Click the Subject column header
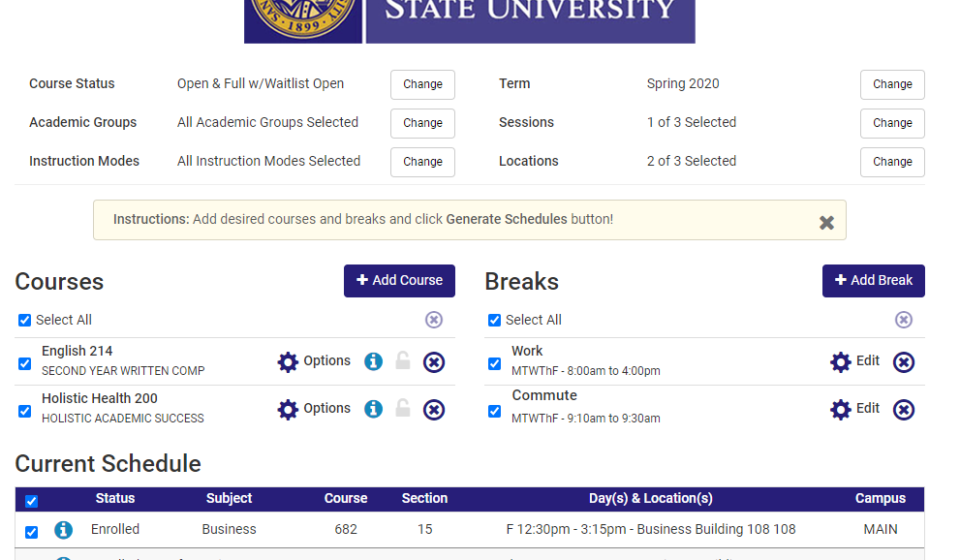This screenshot has width=960, height=560. (229, 498)
